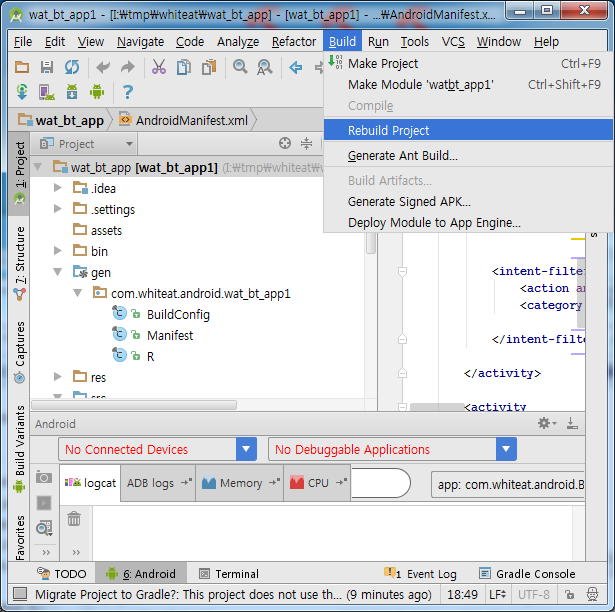Click the Undo arrow icon
The width and height of the screenshot is (615, 612).
[103, 67]
